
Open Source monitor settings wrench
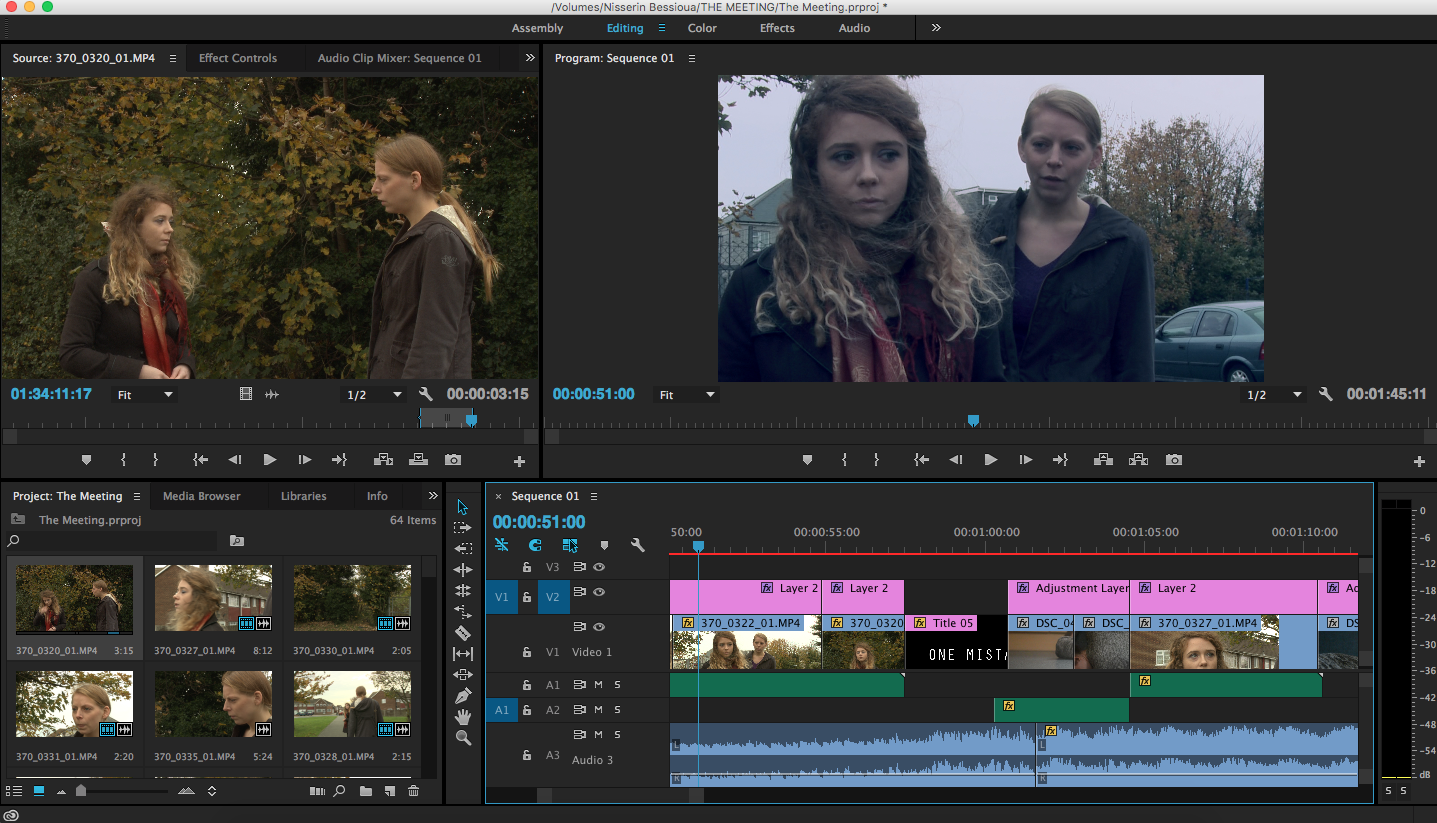(425, 395)
